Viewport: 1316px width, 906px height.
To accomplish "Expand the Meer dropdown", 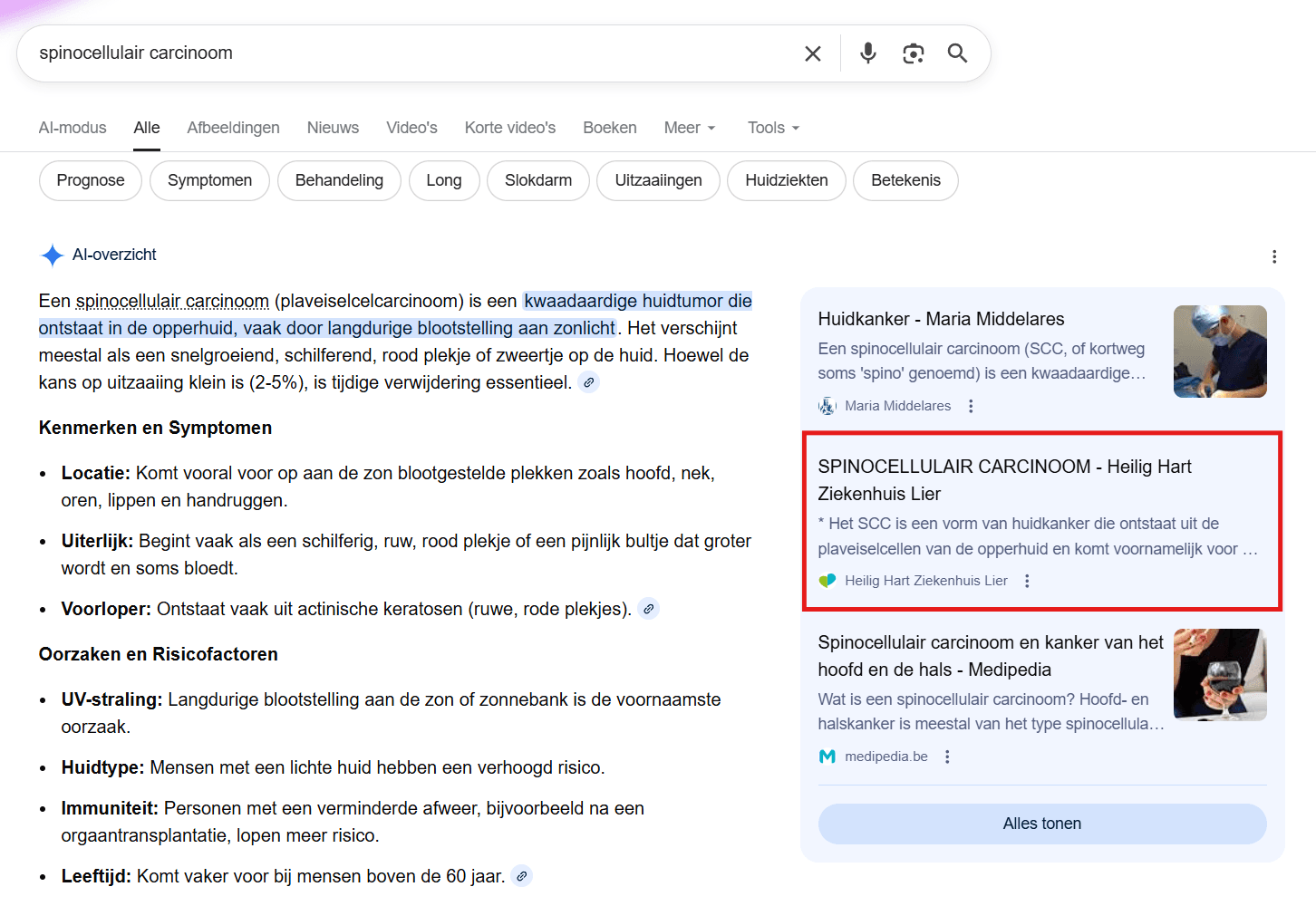I will (689, 127).
